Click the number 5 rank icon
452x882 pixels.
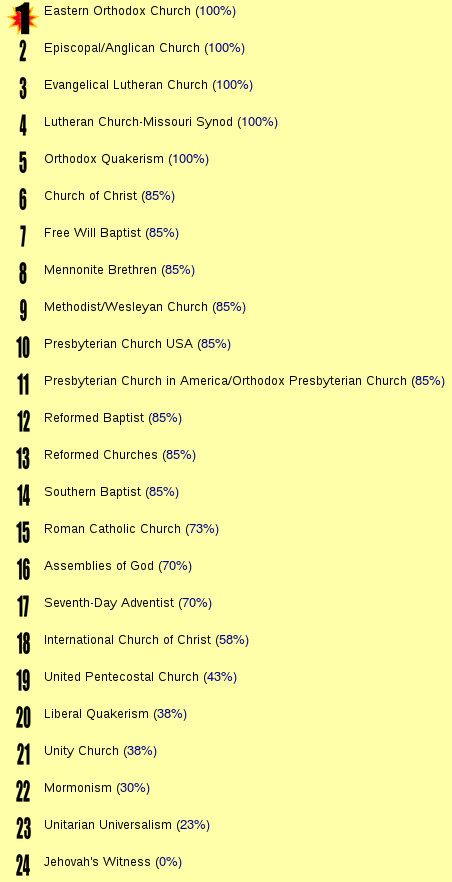(22, 162)
